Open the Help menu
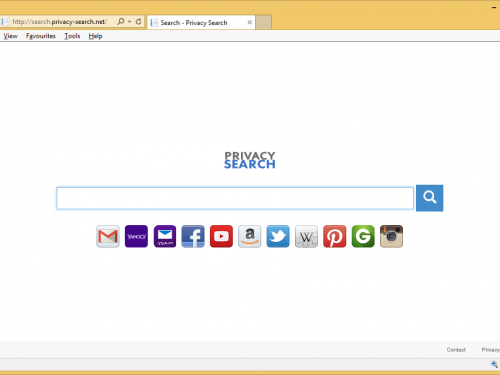 [95, 36]
